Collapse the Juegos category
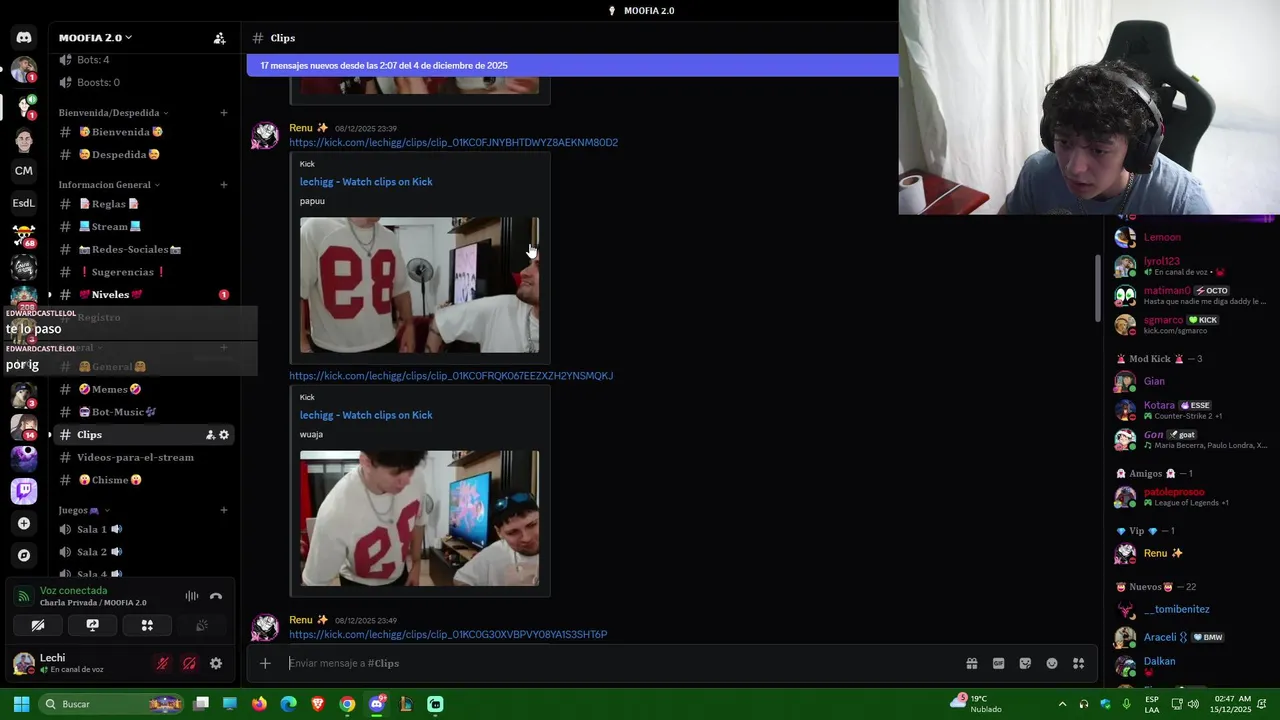1280x720 pixels. pos(84,510)
